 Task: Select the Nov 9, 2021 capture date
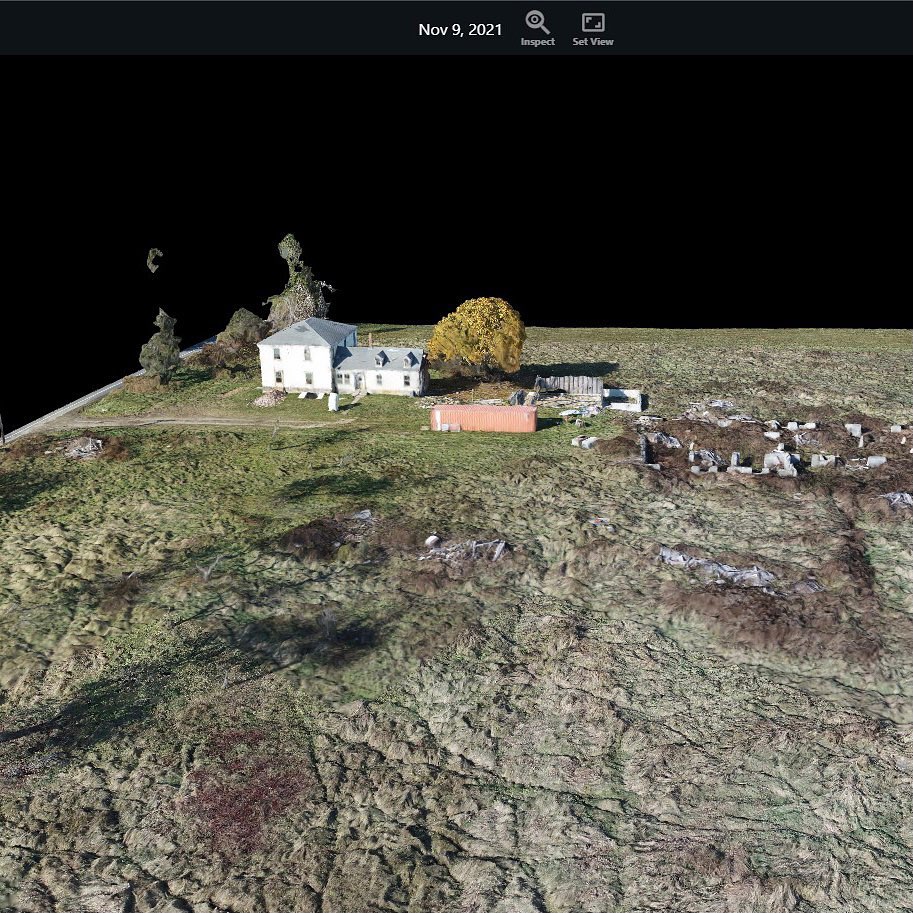pos(459,31)
